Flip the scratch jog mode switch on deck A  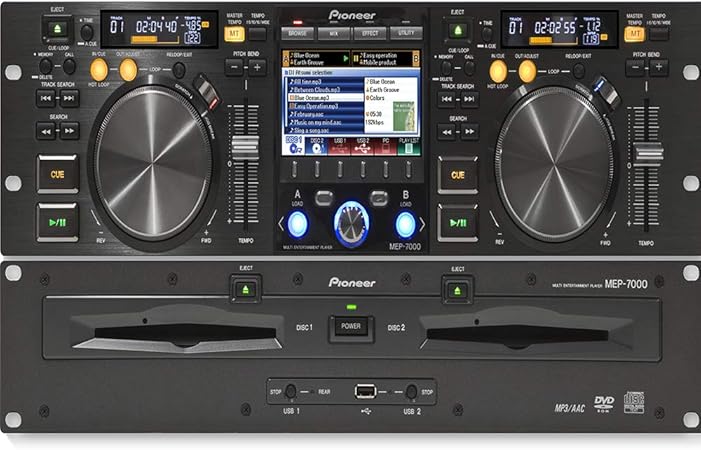pyautogui.click(x=207, y=93)
